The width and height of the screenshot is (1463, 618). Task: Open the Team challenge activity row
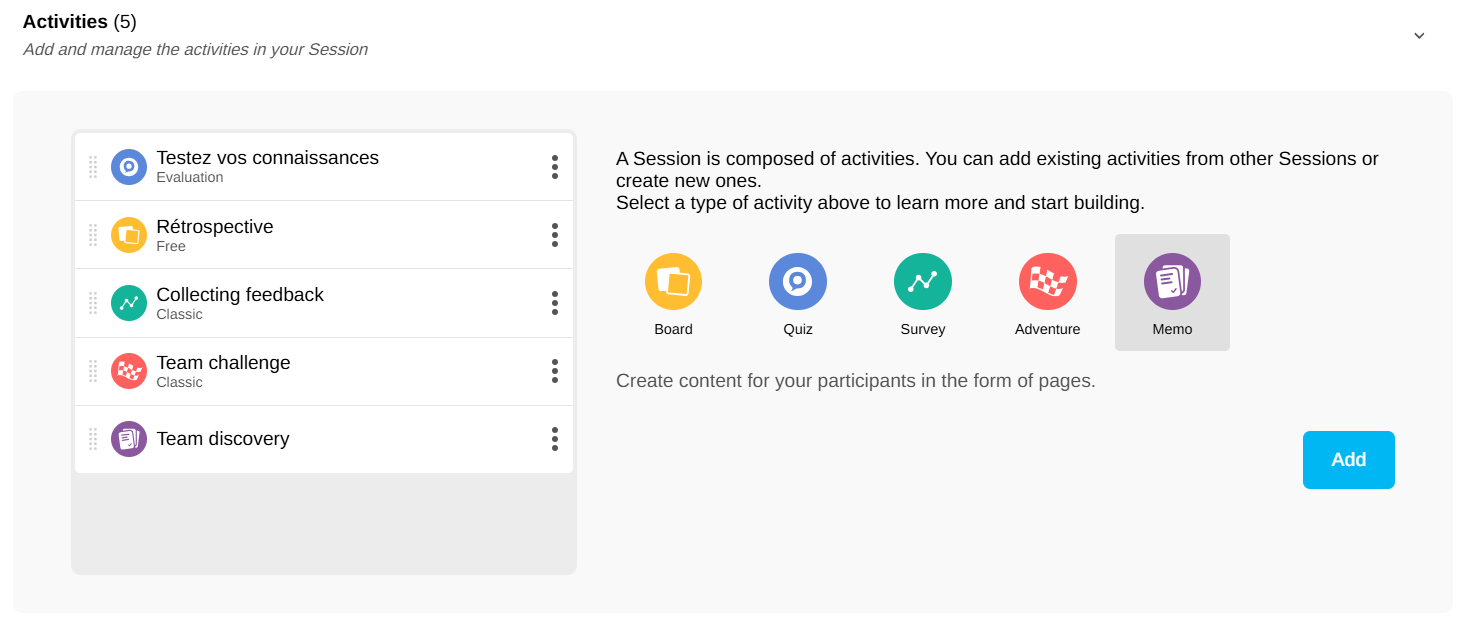tap(223, 363)
